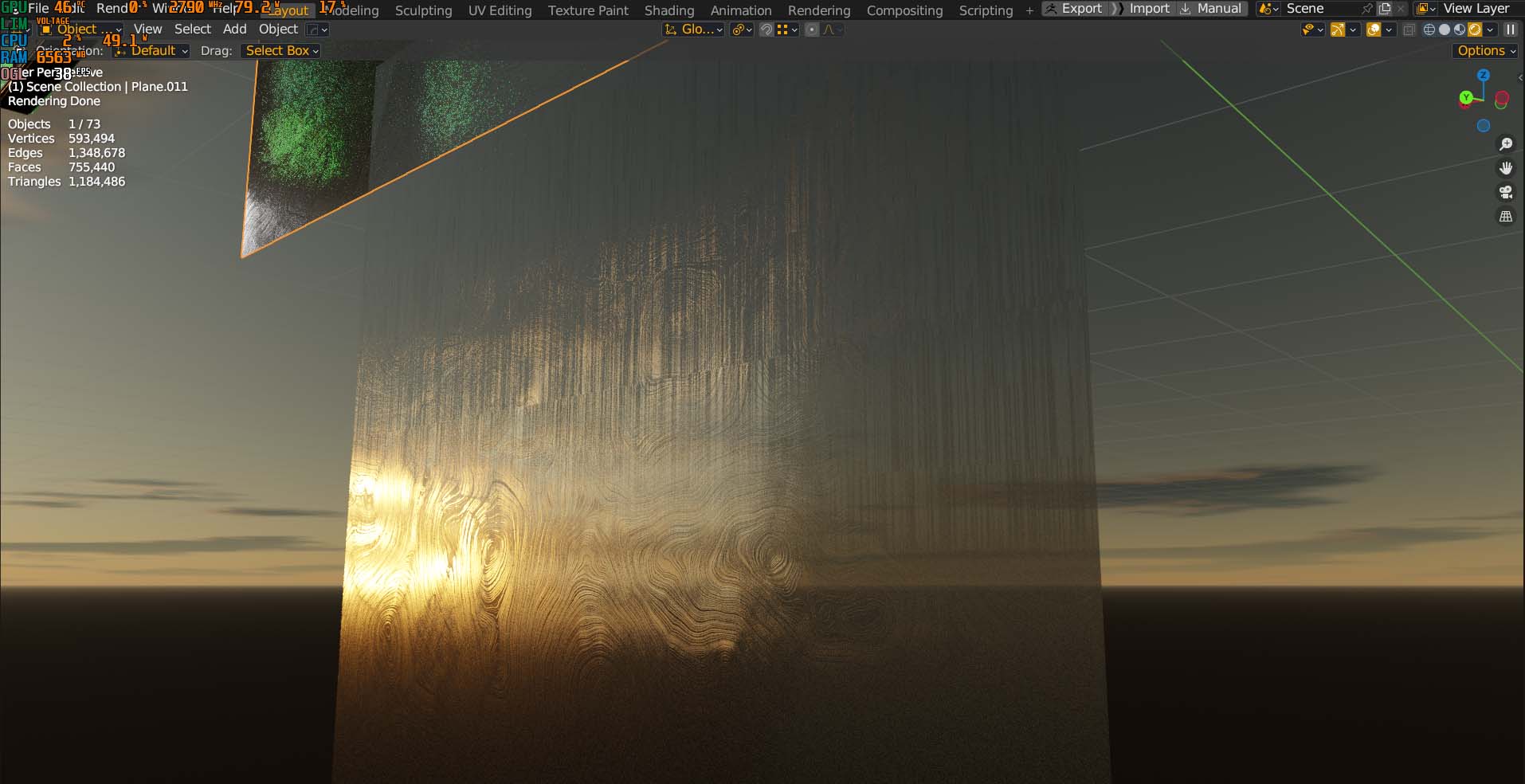Click the pan view hand icon
This screenshot has height=784, width=1525.
[1505, 168]
